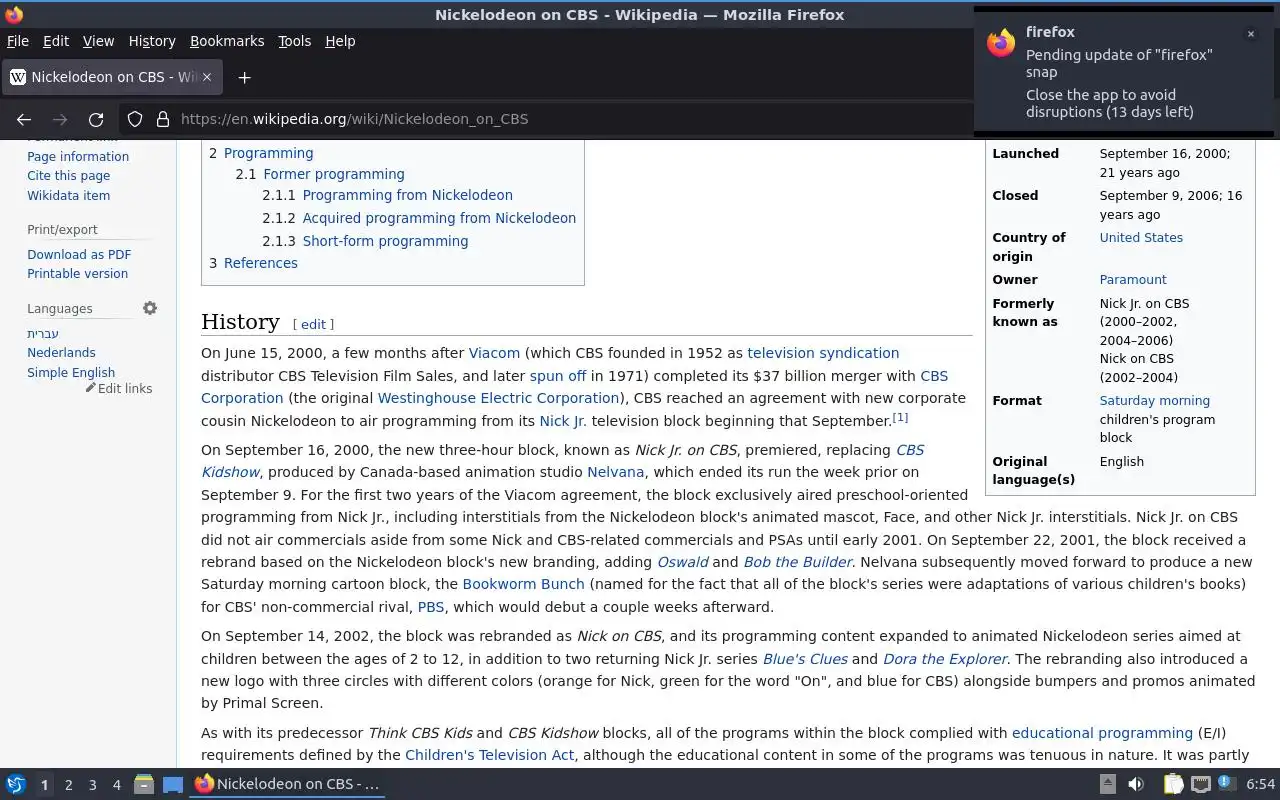Jump to Programming from Nickelodeon in contents
Viewport: 1280px width, 800px height.
(408, 195)
